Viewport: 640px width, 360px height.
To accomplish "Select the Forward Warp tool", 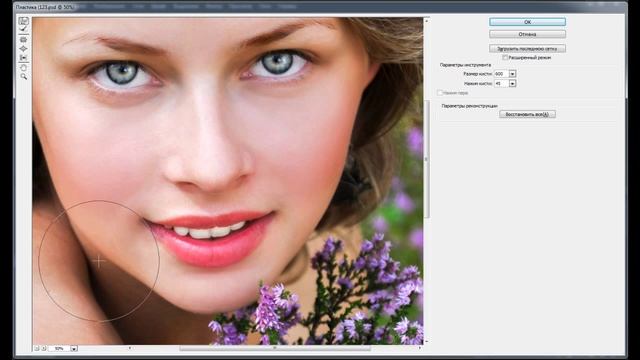I will [x=23, y=21].
